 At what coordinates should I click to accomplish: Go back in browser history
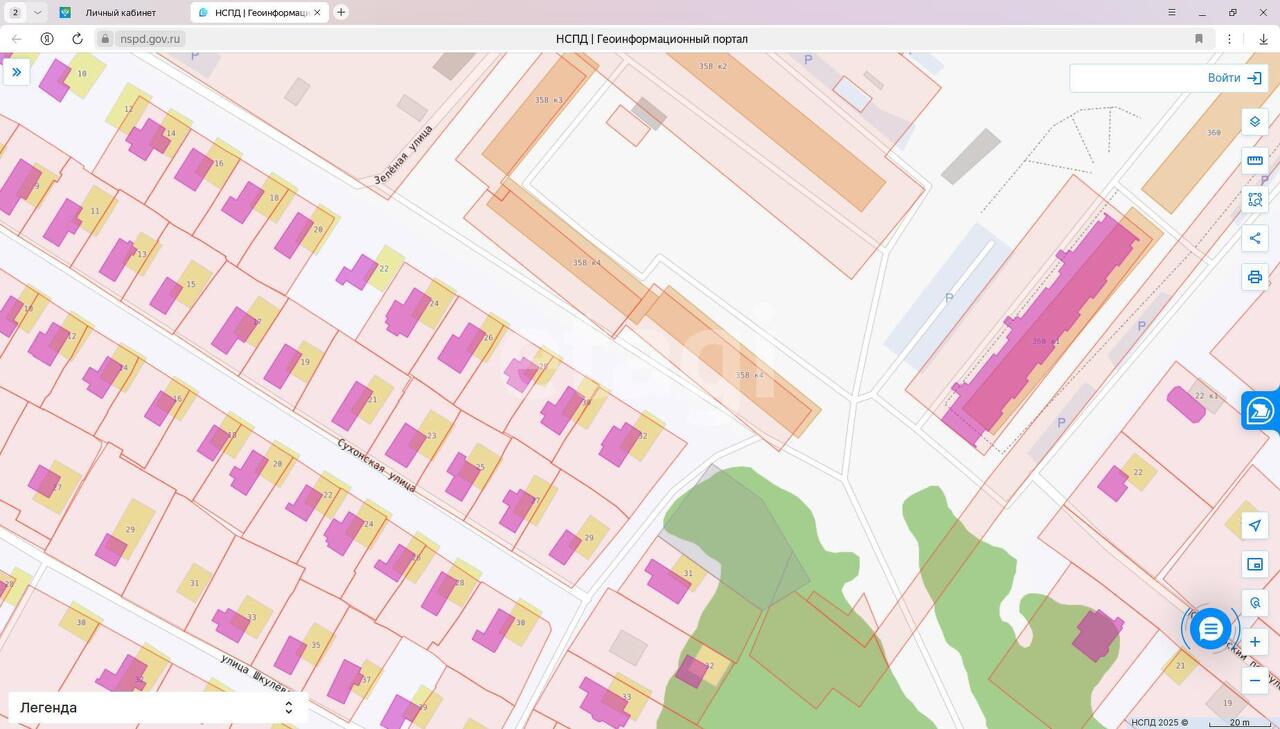tap(16, 39)
